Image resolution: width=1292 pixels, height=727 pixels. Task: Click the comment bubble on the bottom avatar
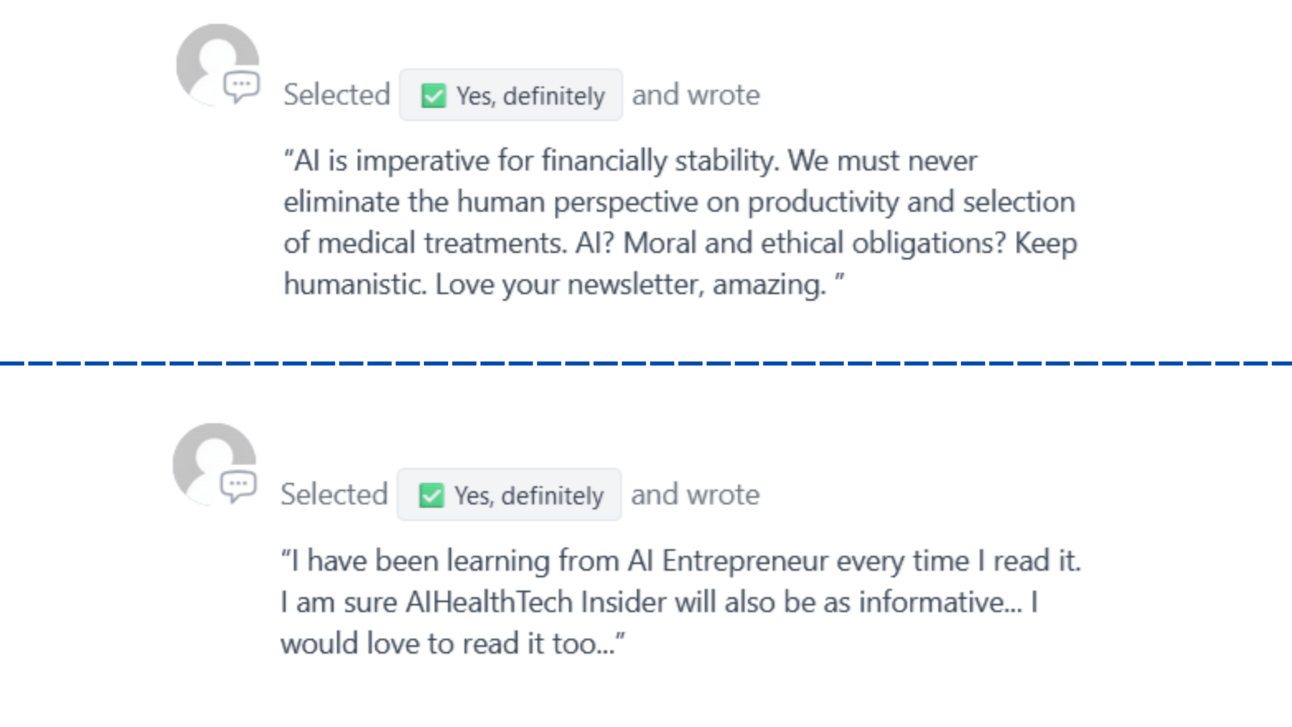[238, 487]
